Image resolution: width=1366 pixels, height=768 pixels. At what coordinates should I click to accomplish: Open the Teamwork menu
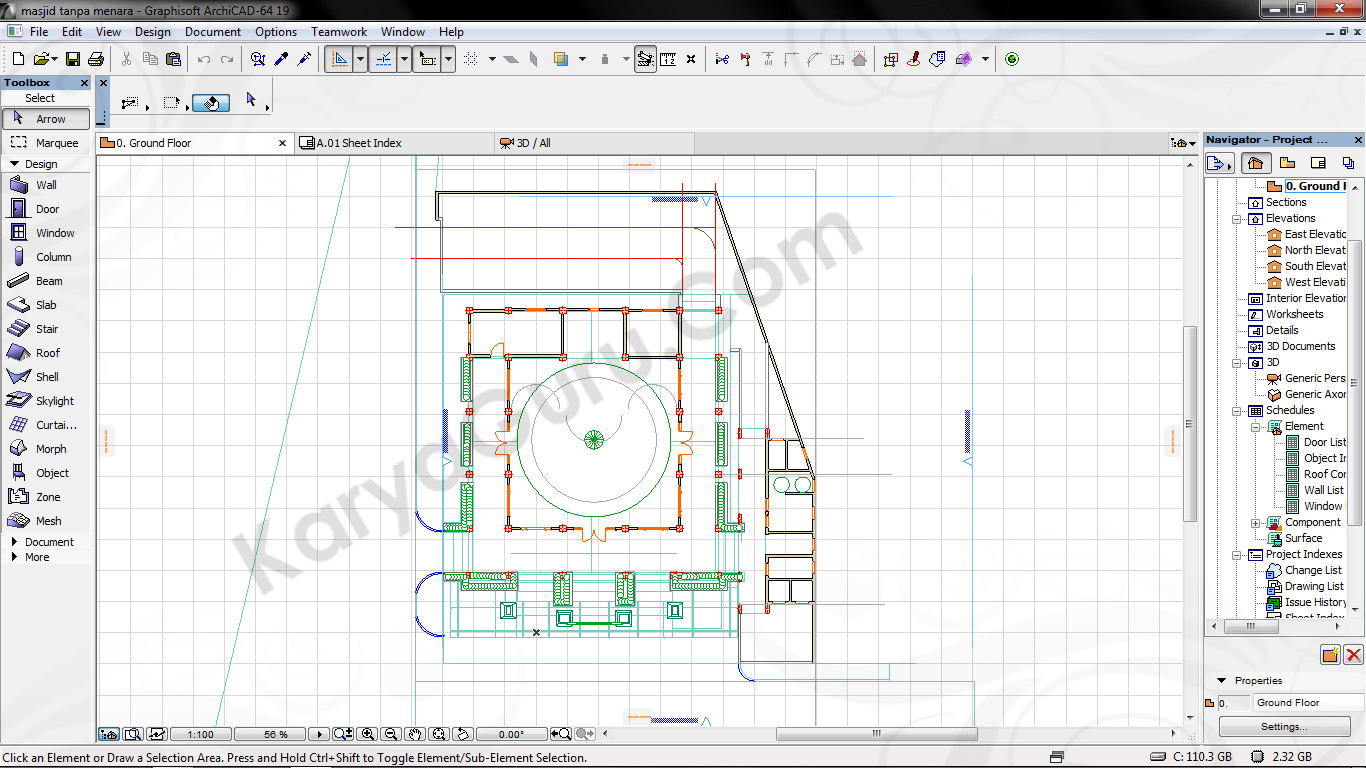click(x=338, y=32)
